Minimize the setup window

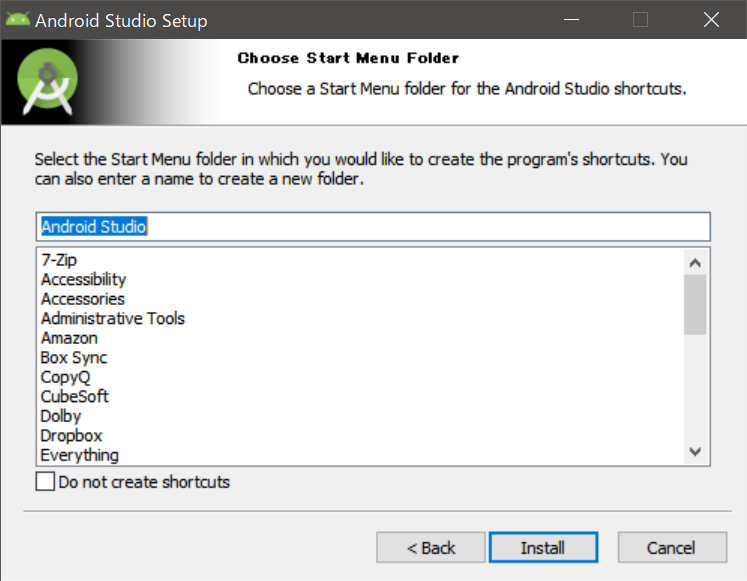pyautogui.click(x=571, y=19)
